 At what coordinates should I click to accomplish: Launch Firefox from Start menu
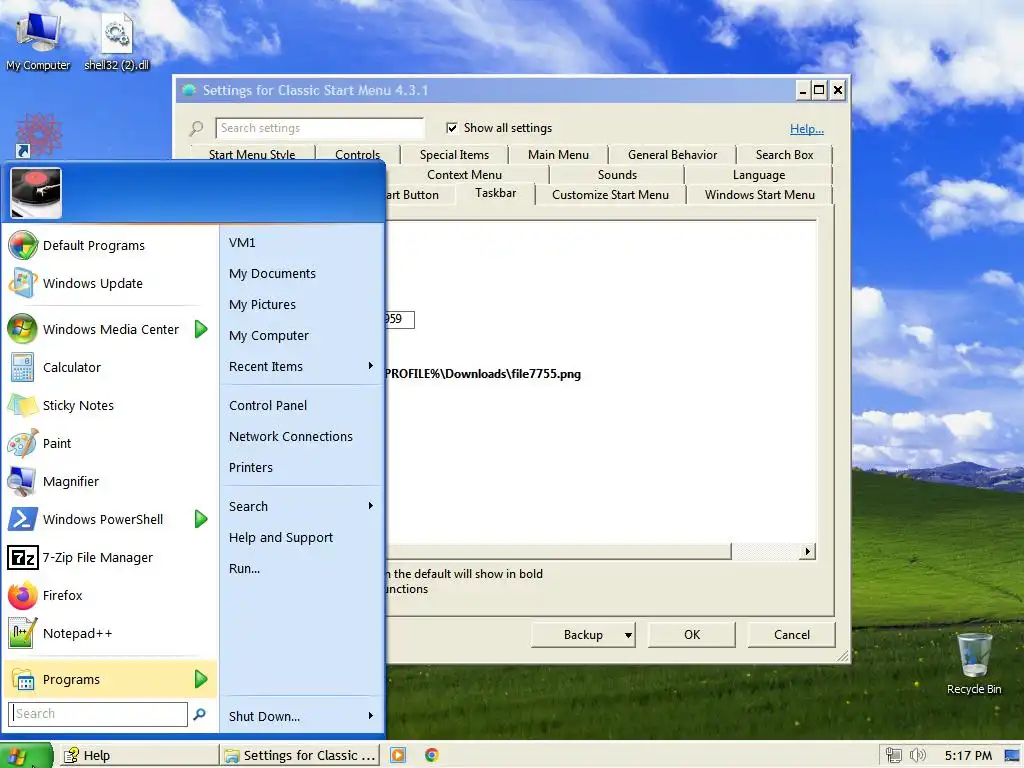pos(23,595)
